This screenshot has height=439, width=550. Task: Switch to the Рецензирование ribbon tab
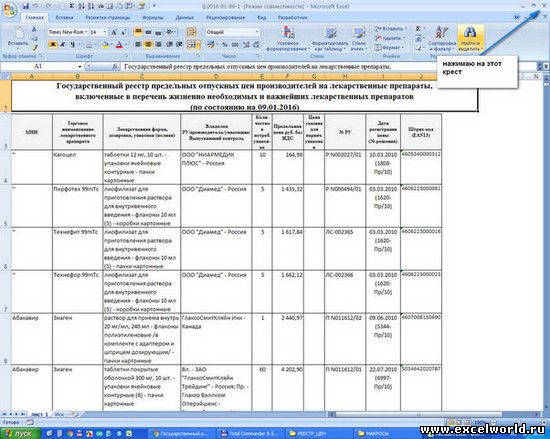[225, 17]
